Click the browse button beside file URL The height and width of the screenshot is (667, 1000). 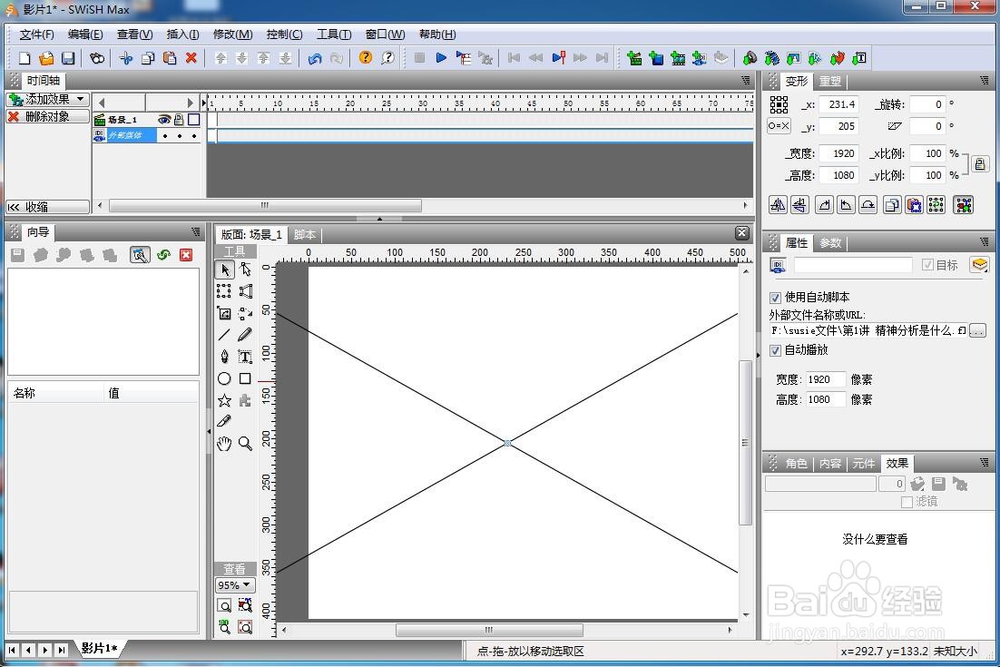[x=977, y=330]
